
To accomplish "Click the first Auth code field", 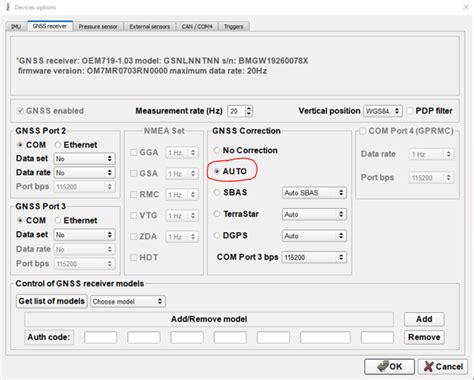I will [100, 337].
